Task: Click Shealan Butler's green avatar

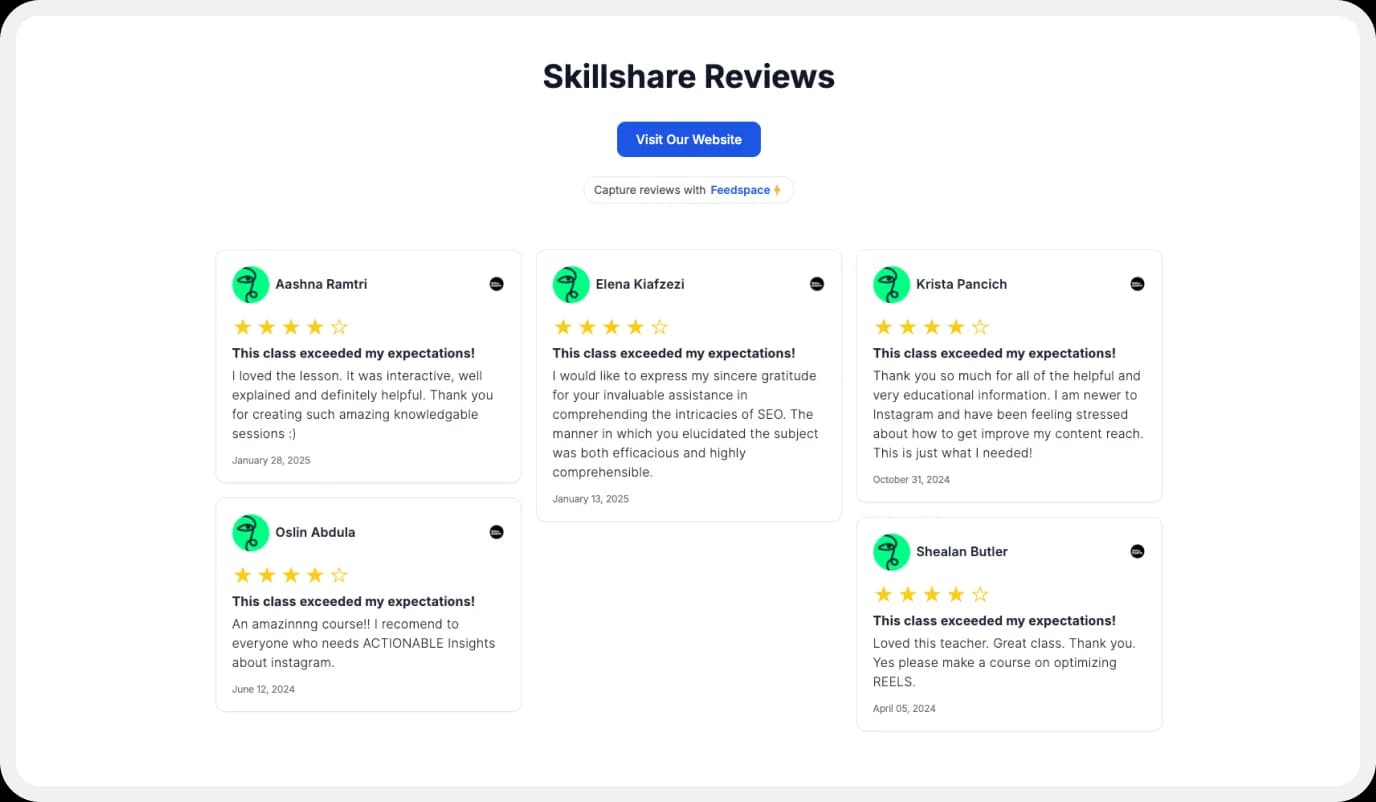Action: (x=891, y=551)
